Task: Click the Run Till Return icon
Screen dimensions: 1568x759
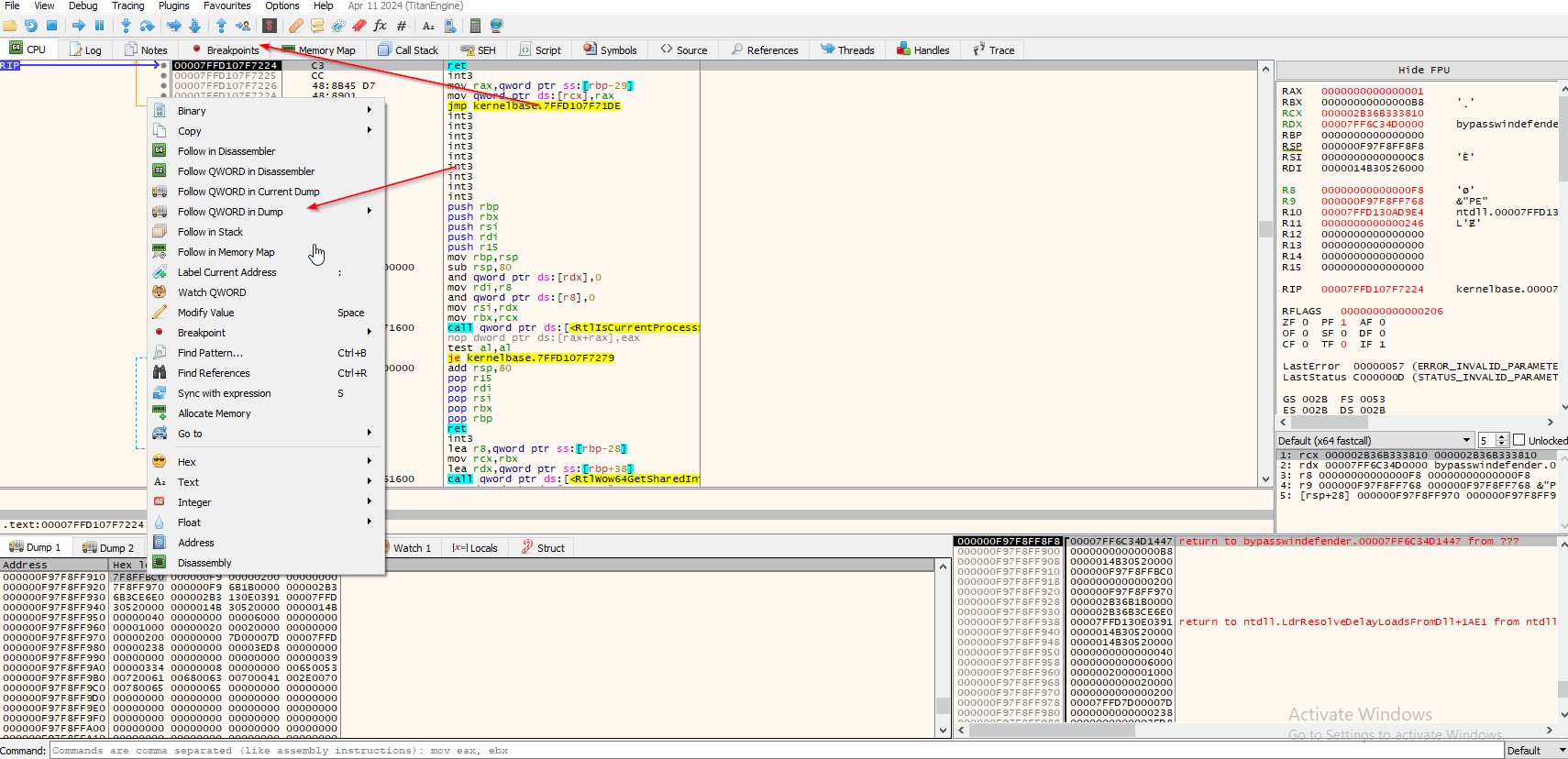Action: click(x=221, y=26)
